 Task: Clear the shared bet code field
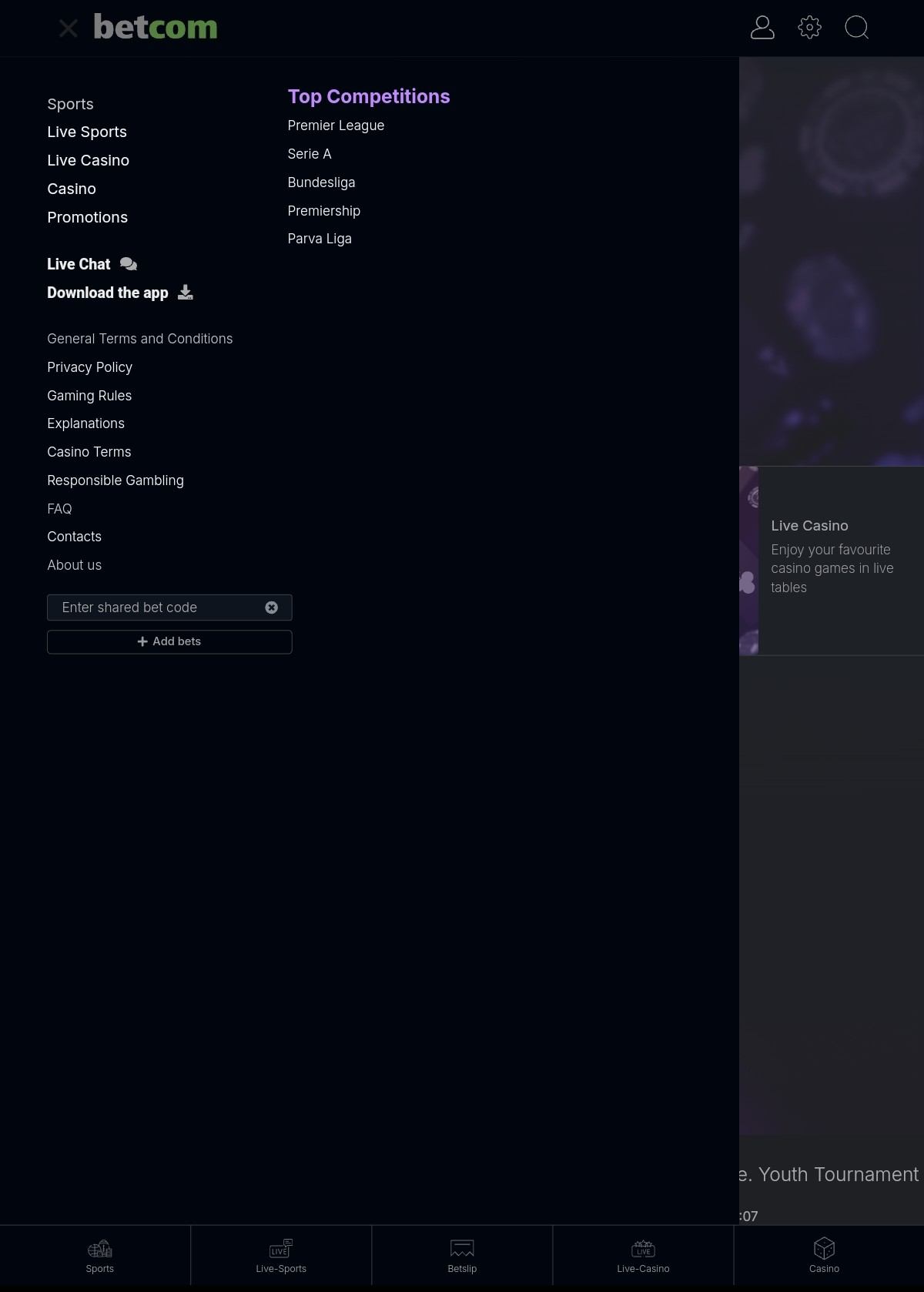click(271, 608)
